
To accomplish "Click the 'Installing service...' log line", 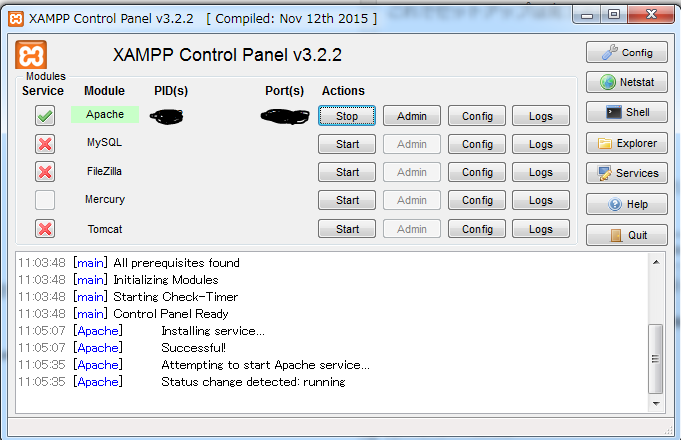I will 213,331.
